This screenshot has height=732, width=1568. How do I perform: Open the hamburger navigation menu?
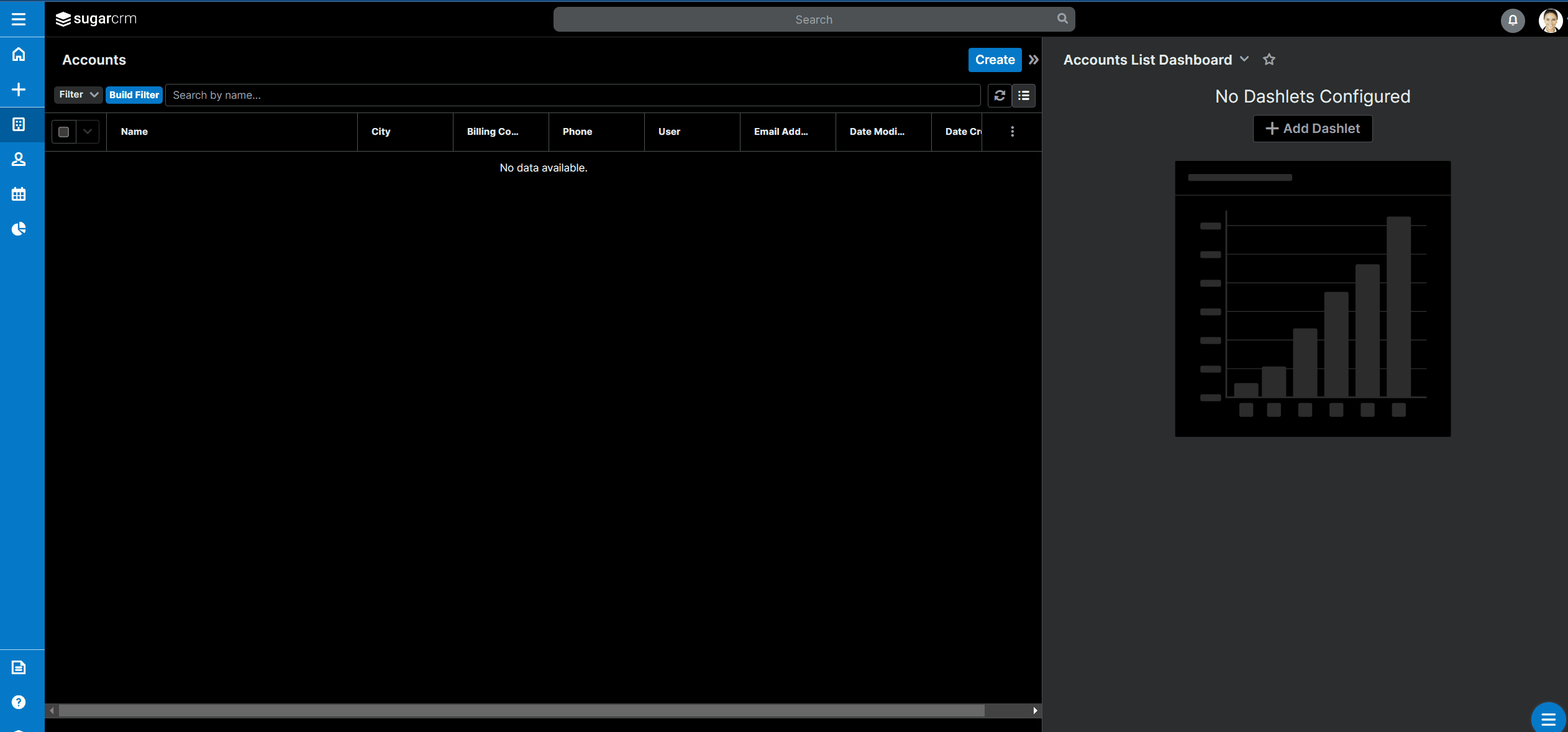click(x=19, y=19)
